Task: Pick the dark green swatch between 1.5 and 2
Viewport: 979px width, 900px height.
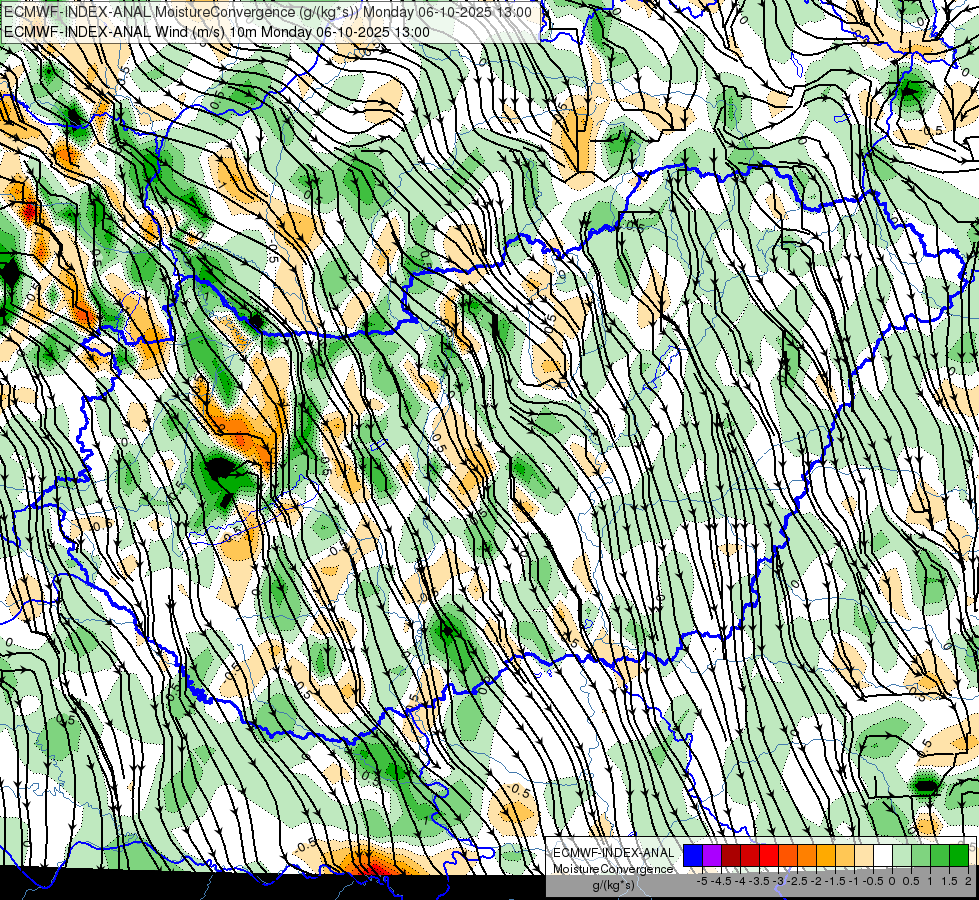Action: click(x=959, y=856)
